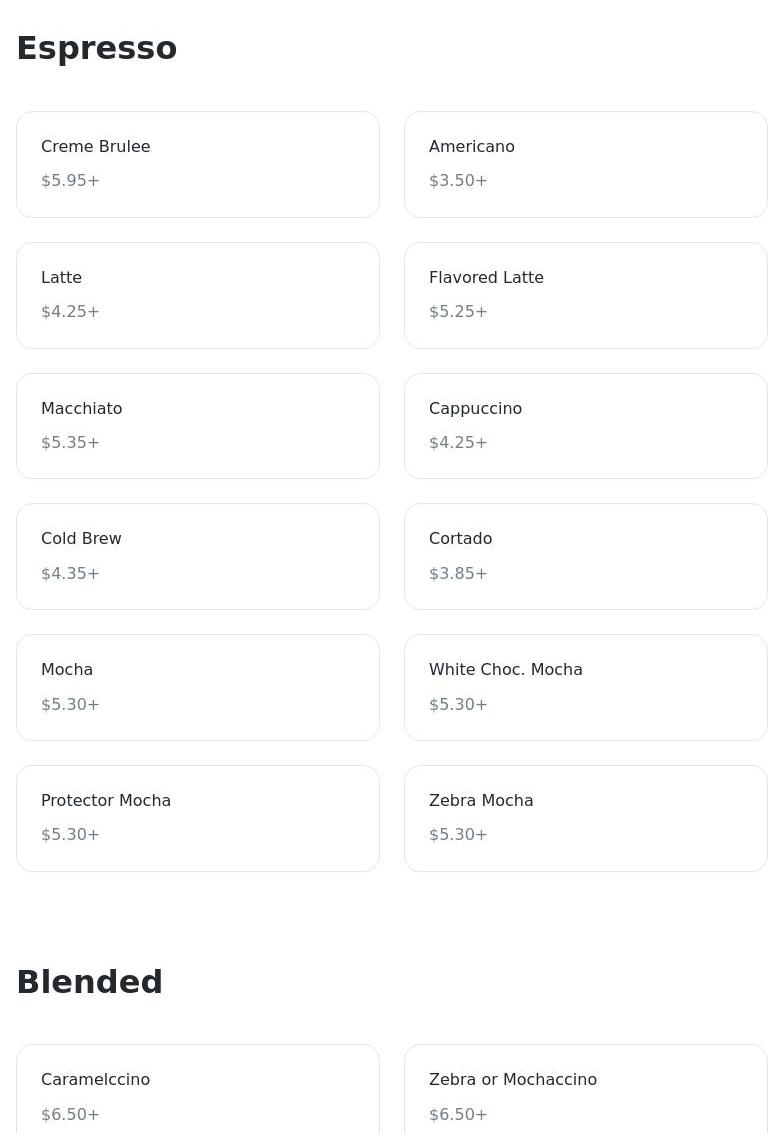Click the Espresso section heading
This screenshot has width=784, height=1133.
coord(97,48)
